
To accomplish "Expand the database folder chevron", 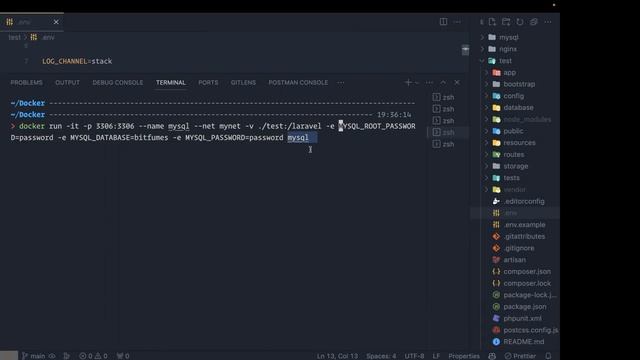I will click(x=486, y=108).
